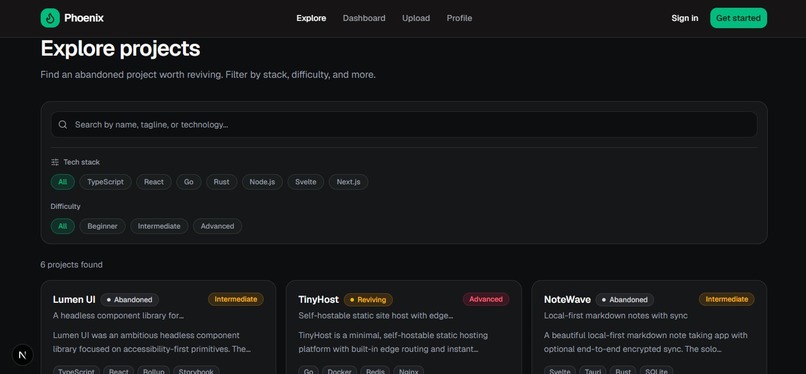
Task: Open the TinyHost project title
Action: 319,300
